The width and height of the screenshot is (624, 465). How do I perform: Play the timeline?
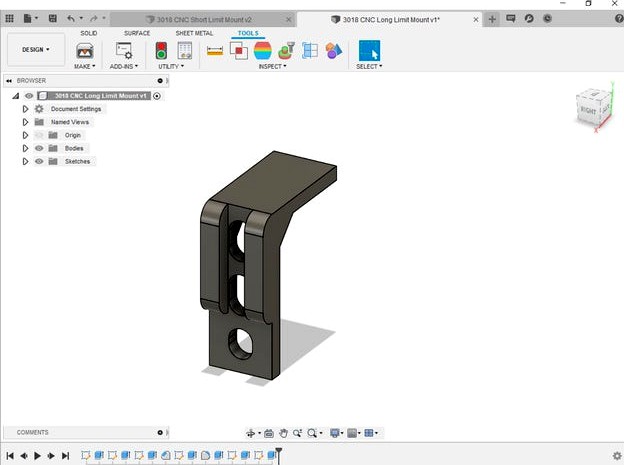click(x=37, y=456)
